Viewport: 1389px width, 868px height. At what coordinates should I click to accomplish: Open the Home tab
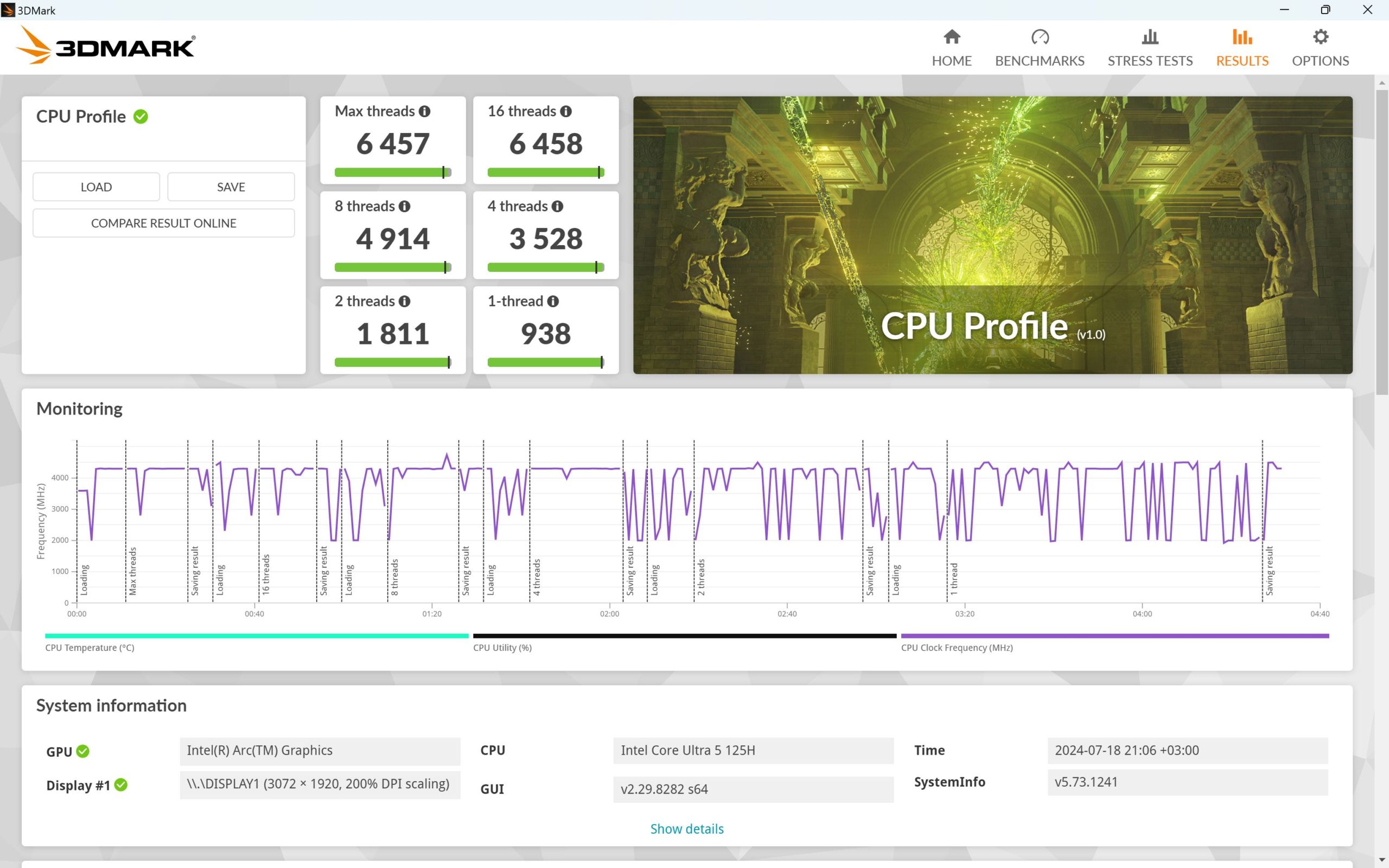pos(951,48)
